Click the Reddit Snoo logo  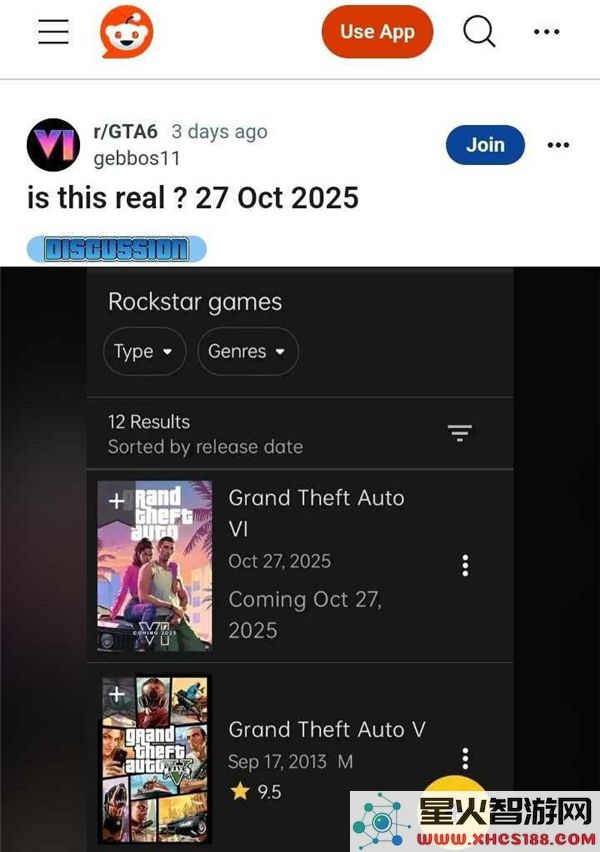[127, 32]
